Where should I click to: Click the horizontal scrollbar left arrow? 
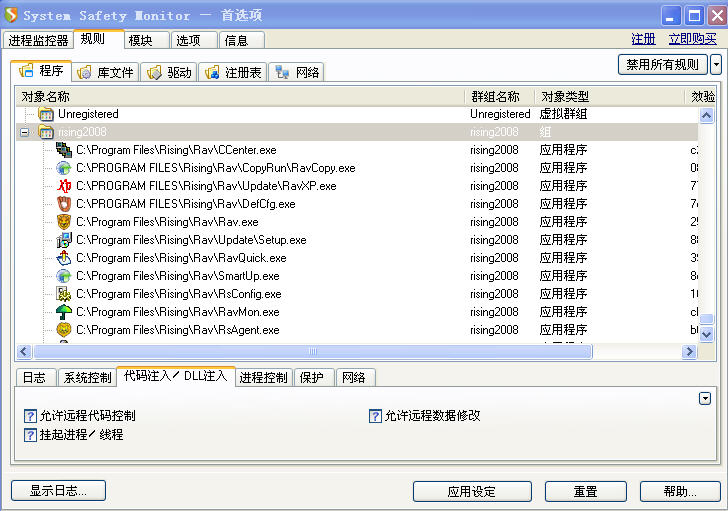point(24,352)
